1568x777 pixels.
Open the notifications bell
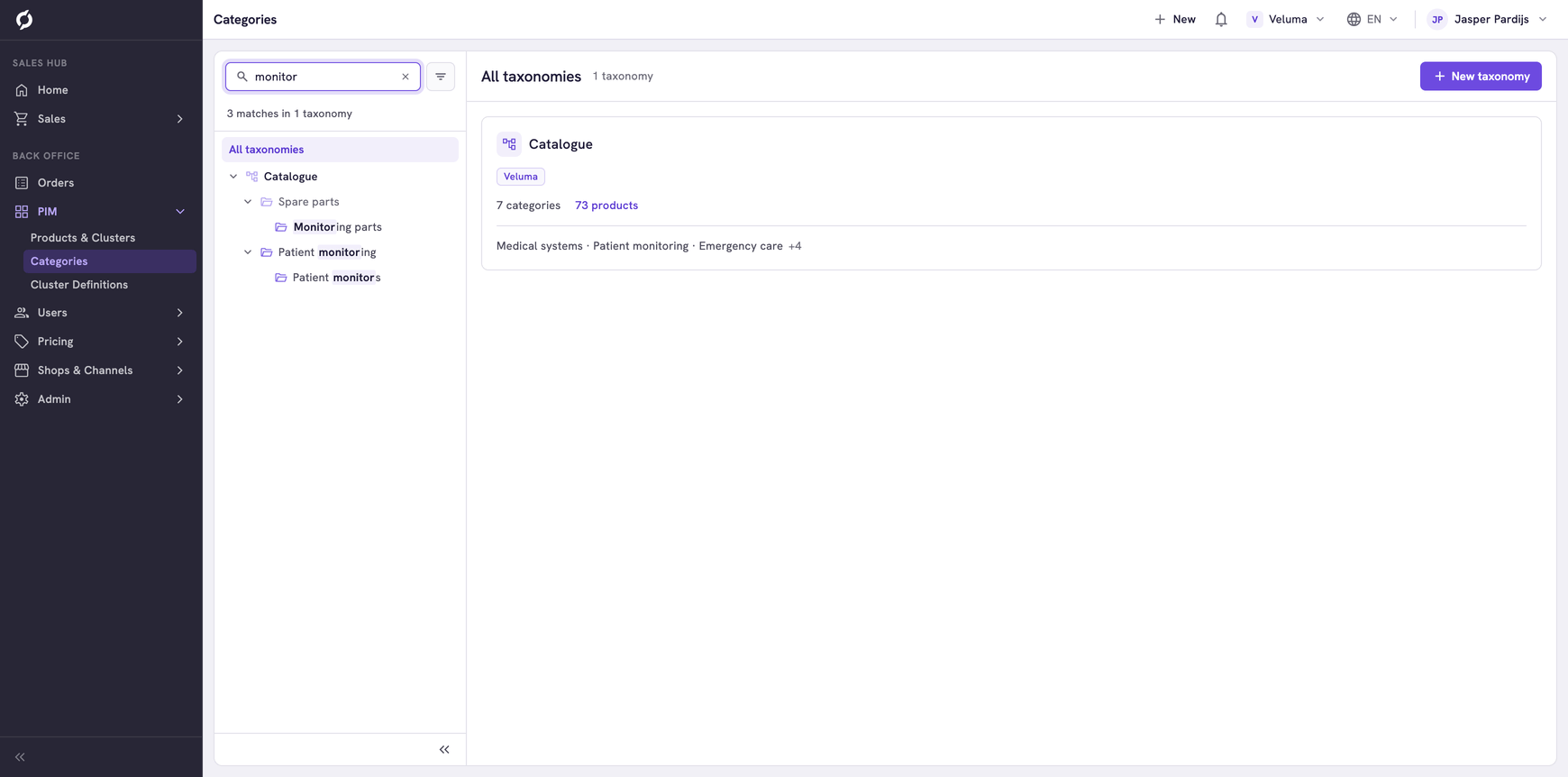pyautogui.click(x=1221, y=19)
